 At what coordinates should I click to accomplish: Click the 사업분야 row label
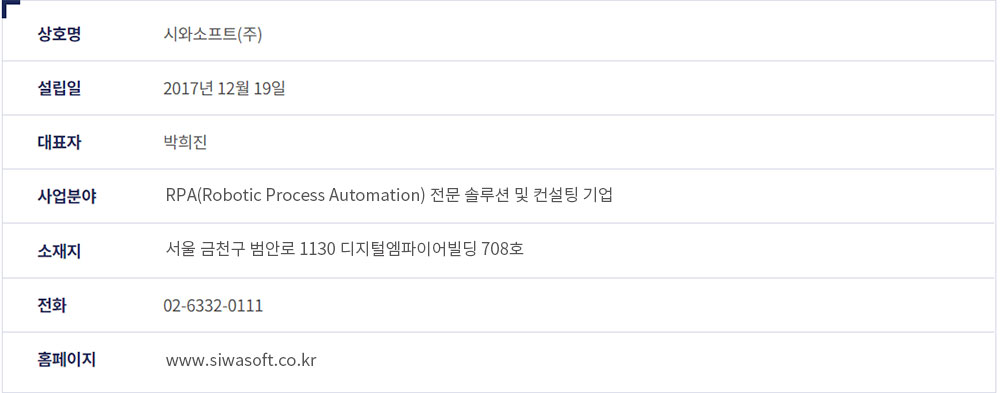click(67, 196)
